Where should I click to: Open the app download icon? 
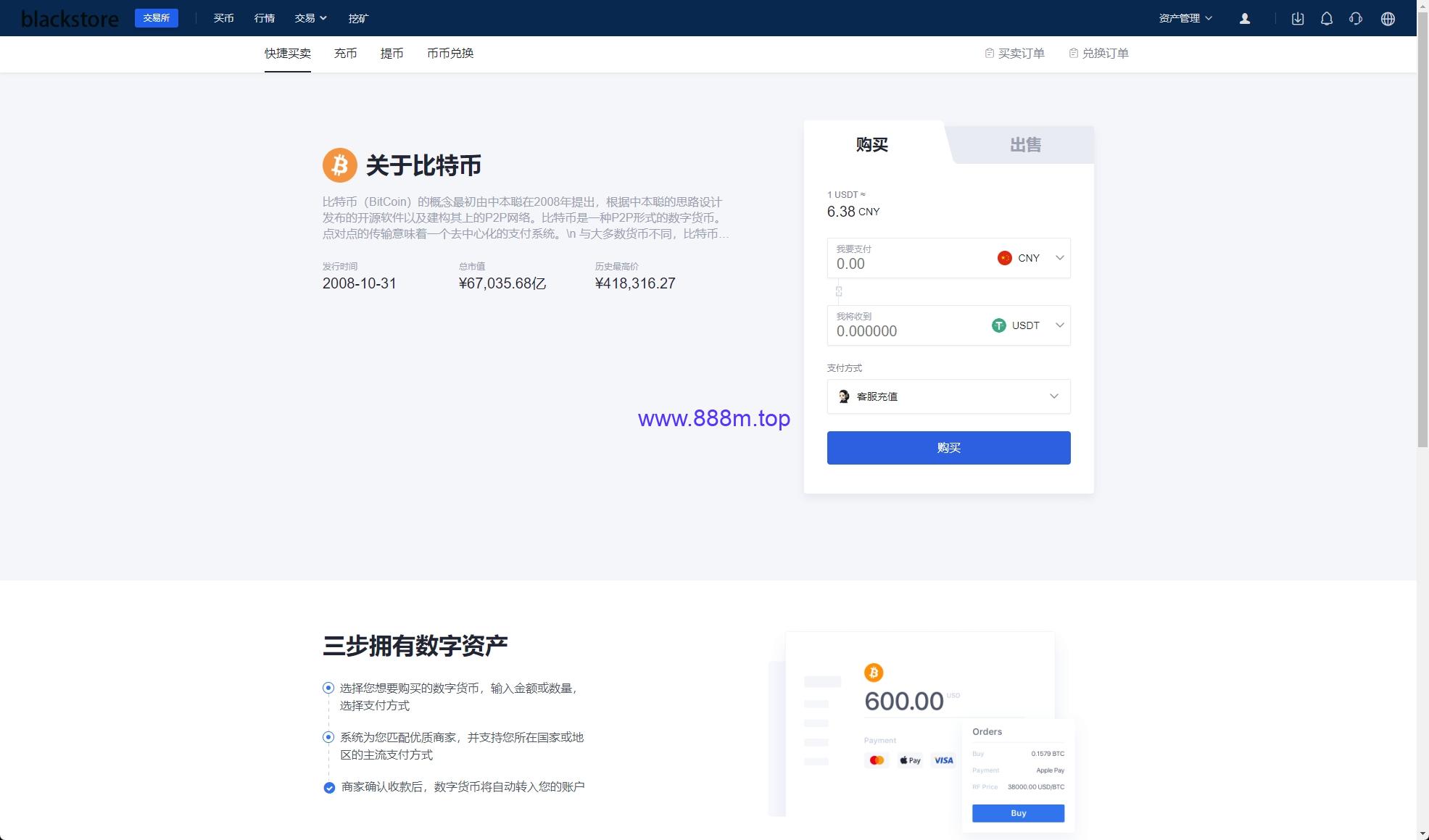click(1298, 19)
